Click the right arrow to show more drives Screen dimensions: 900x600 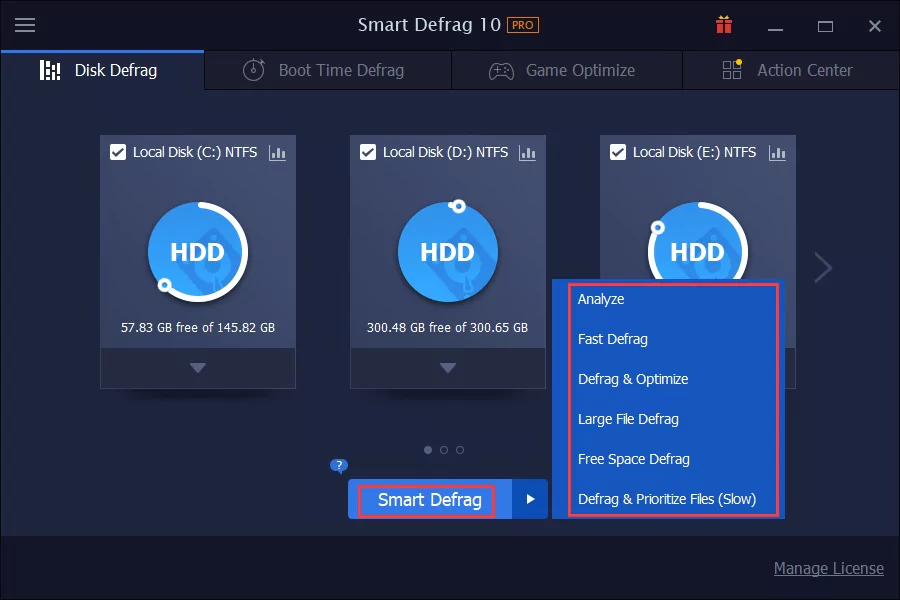point(822,267)
